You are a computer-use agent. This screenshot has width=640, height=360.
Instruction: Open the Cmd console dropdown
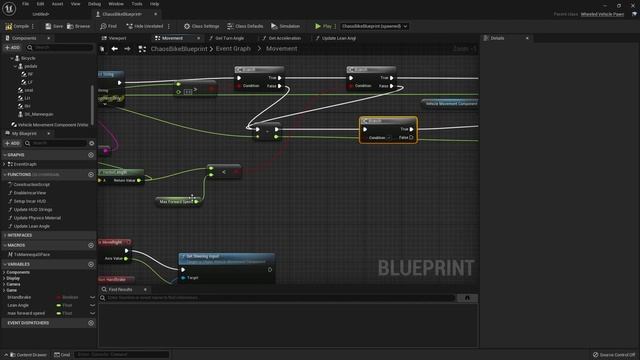[x=62, y=355]
